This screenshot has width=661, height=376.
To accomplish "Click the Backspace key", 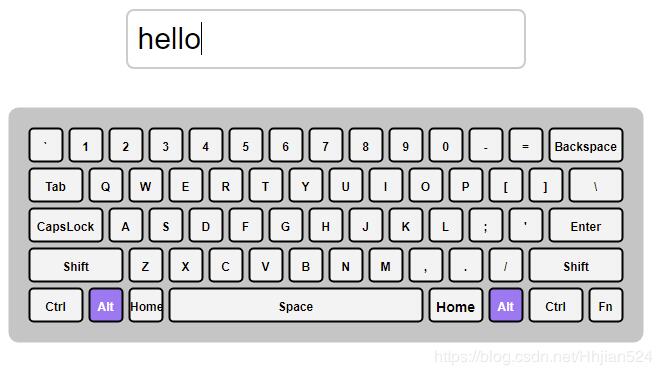I will (x=586, y=145).
